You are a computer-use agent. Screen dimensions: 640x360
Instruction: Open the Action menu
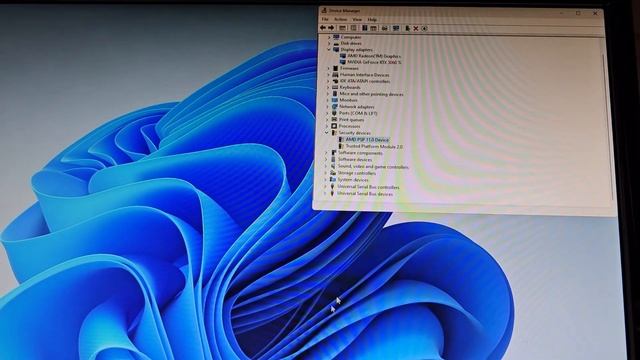point(340,19)
